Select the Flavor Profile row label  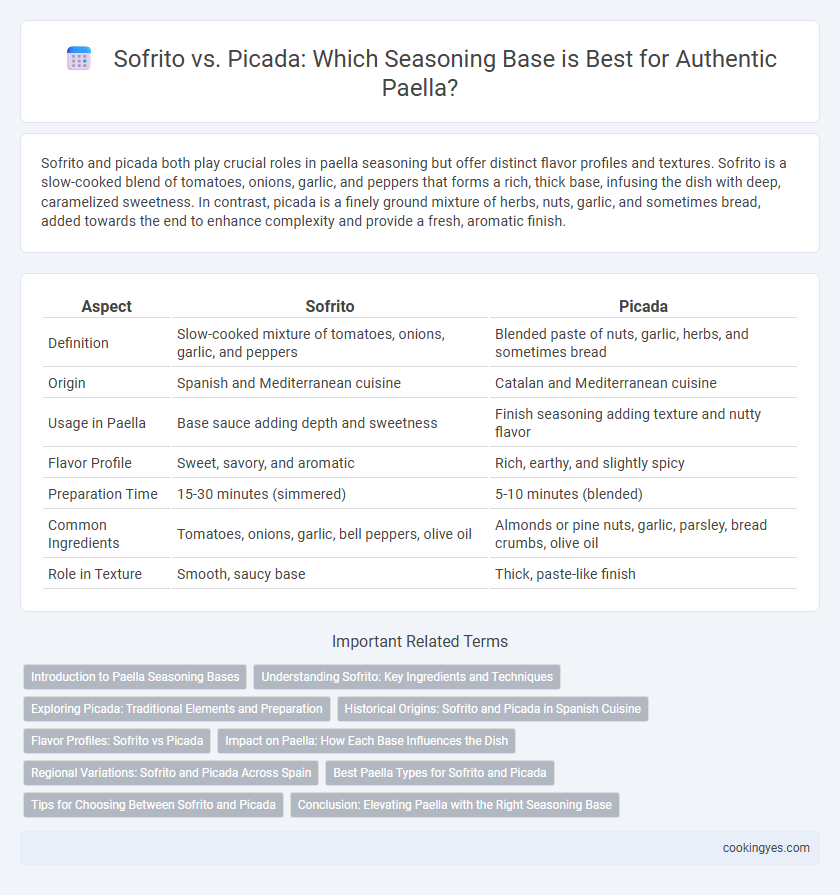90,463
